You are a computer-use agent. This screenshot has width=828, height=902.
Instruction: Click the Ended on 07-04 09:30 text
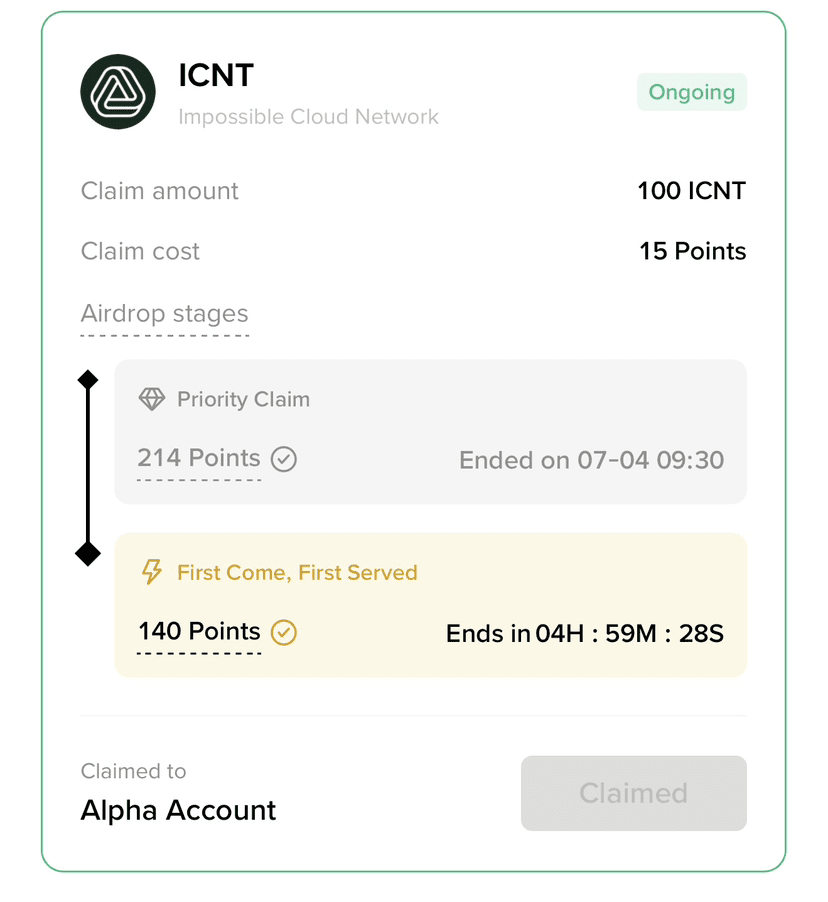[x=592, y=460]
